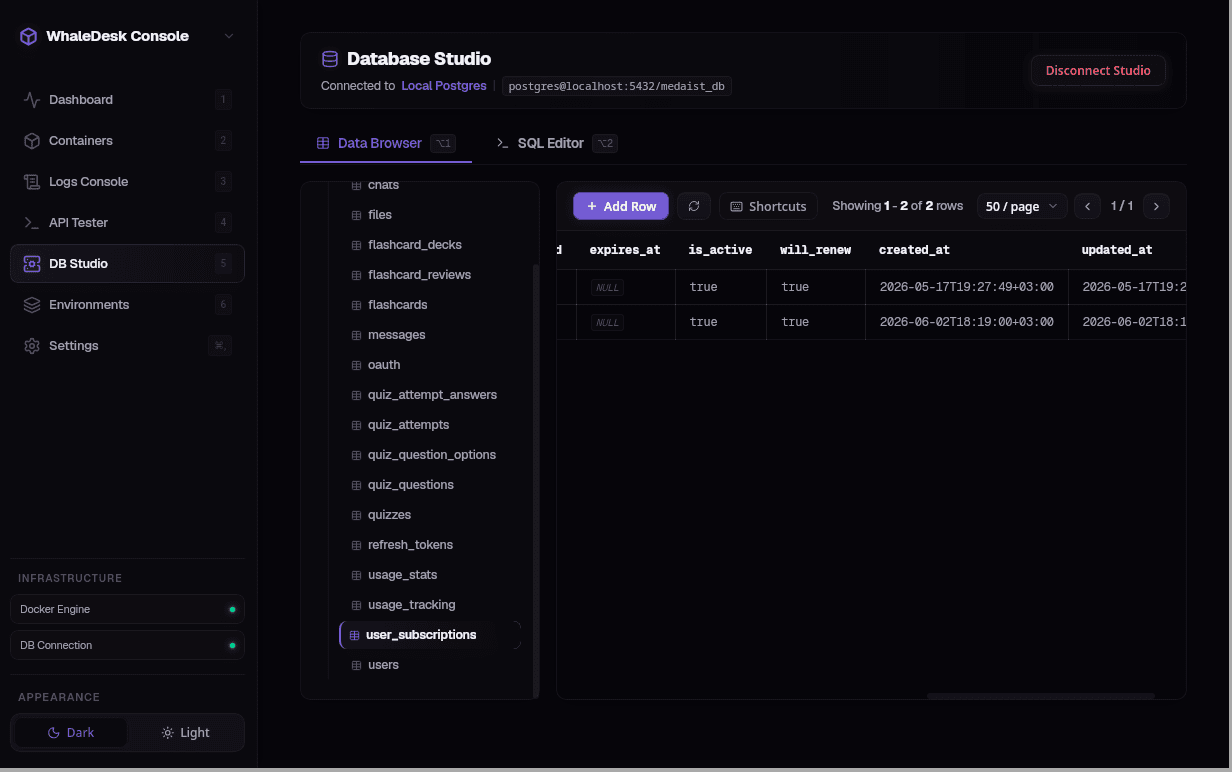1232x772 pixels.
Task: Click the will_renew column header
Action: pos(816,250)
